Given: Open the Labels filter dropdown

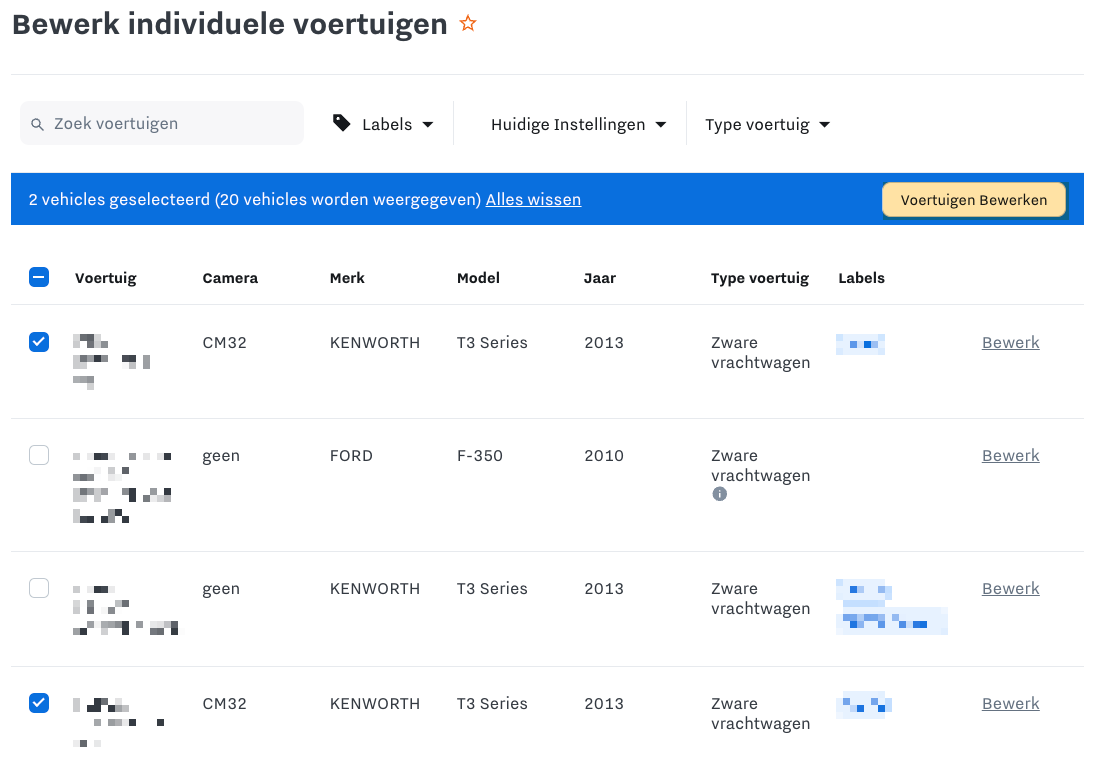Looking at the screenshot, I should (384, 124).
